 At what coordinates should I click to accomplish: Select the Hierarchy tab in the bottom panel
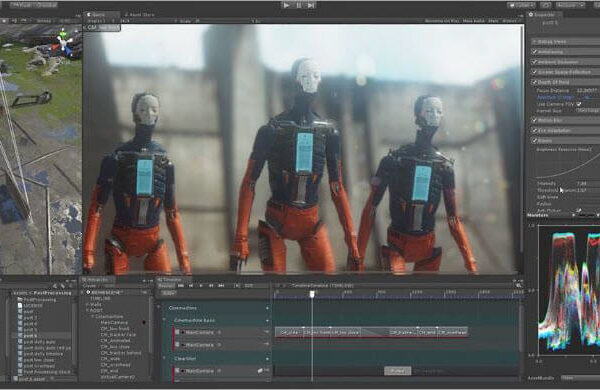coord(97,279)
